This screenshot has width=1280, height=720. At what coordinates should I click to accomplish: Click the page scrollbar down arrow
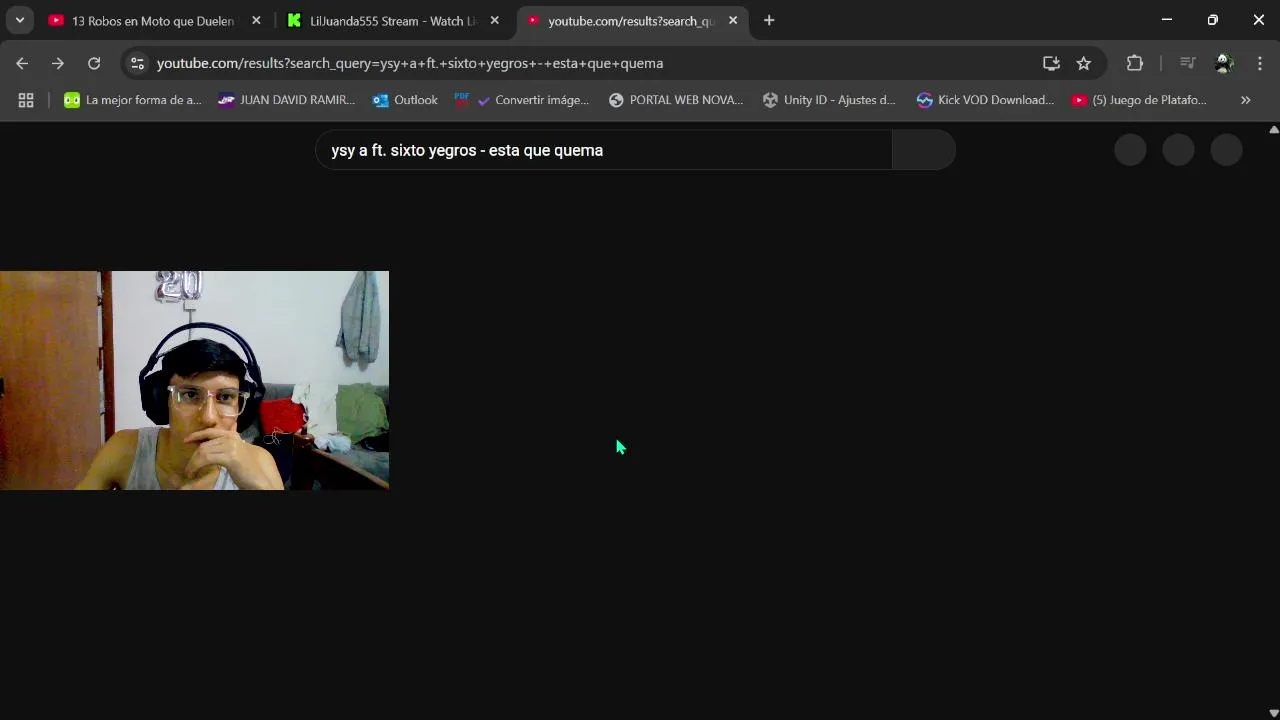pos(1273,712)
